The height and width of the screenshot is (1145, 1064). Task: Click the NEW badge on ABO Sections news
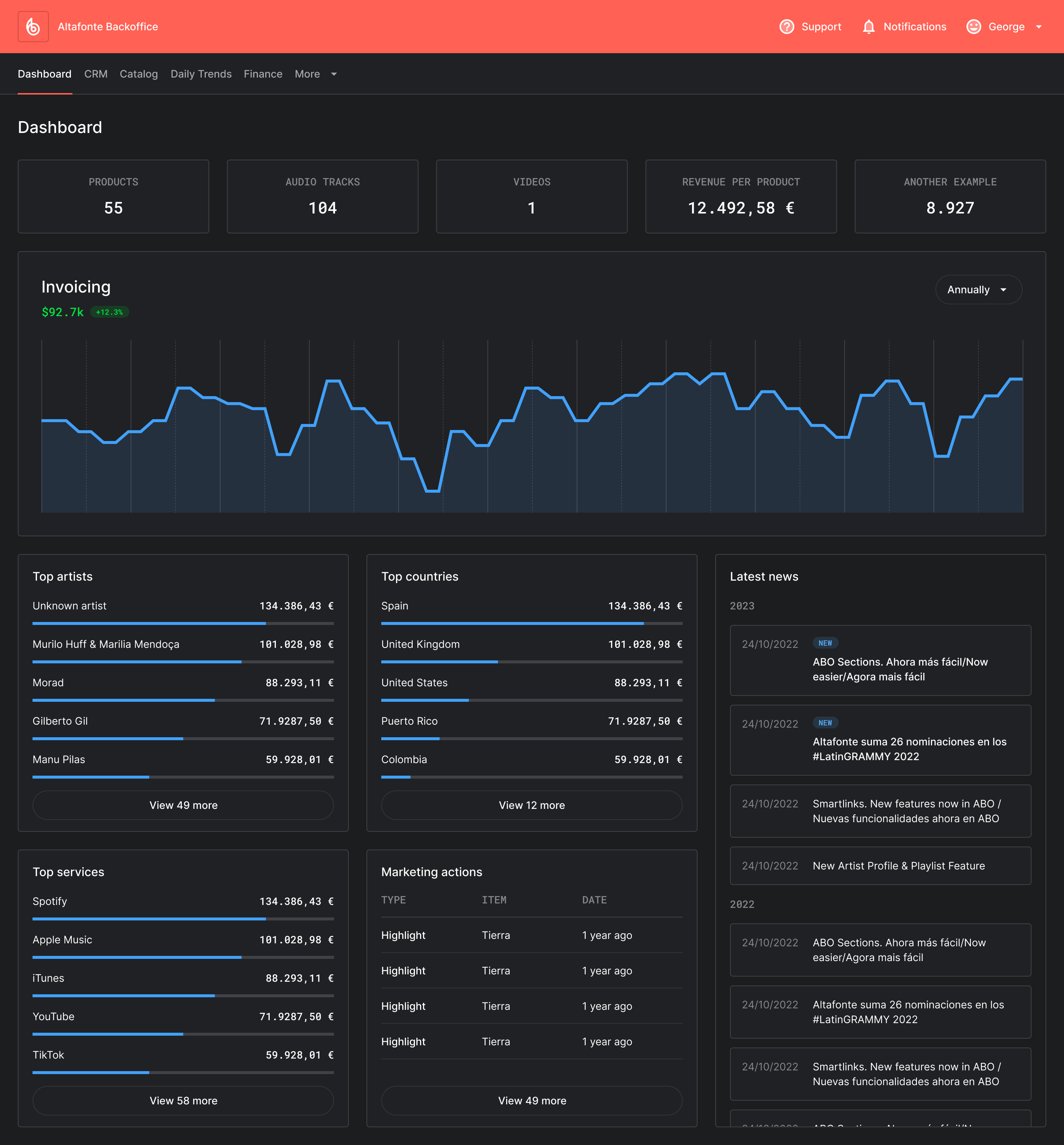(x=825, y=643)
